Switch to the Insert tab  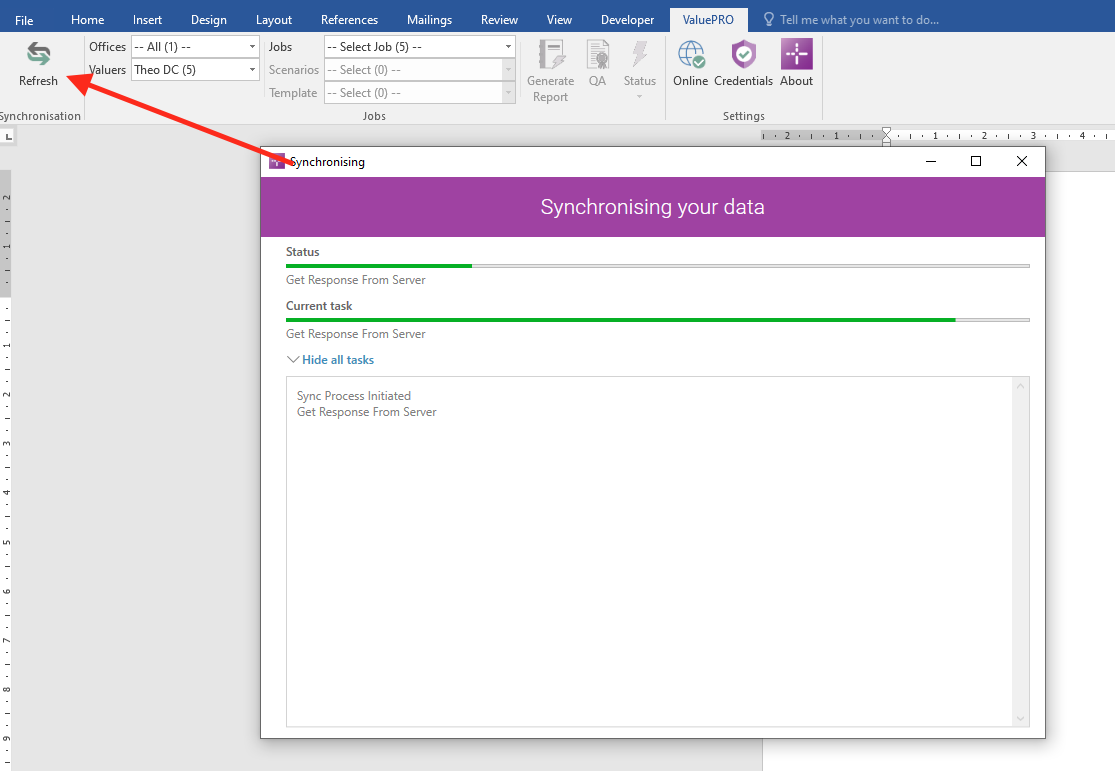pyautogui.click(x=147, y=20)
